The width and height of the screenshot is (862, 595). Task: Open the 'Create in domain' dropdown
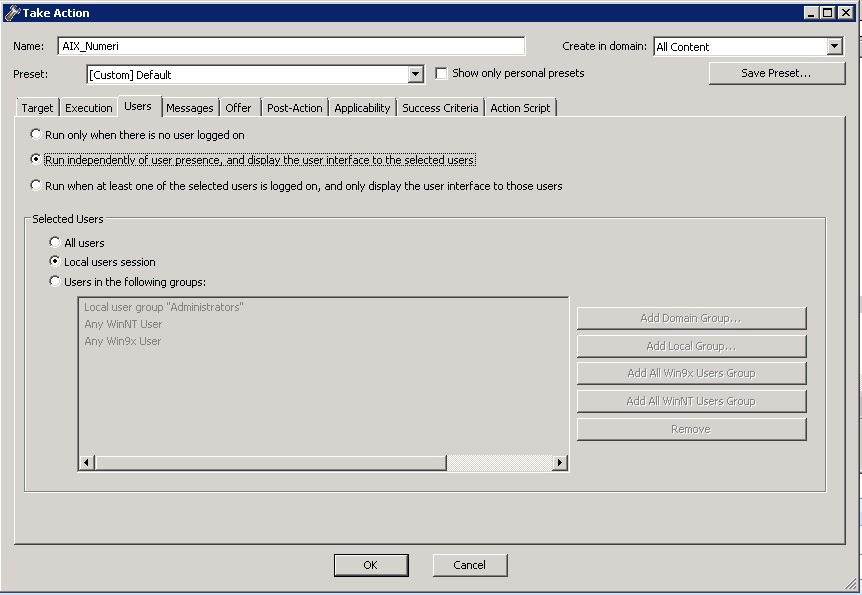tap(836, 46)
